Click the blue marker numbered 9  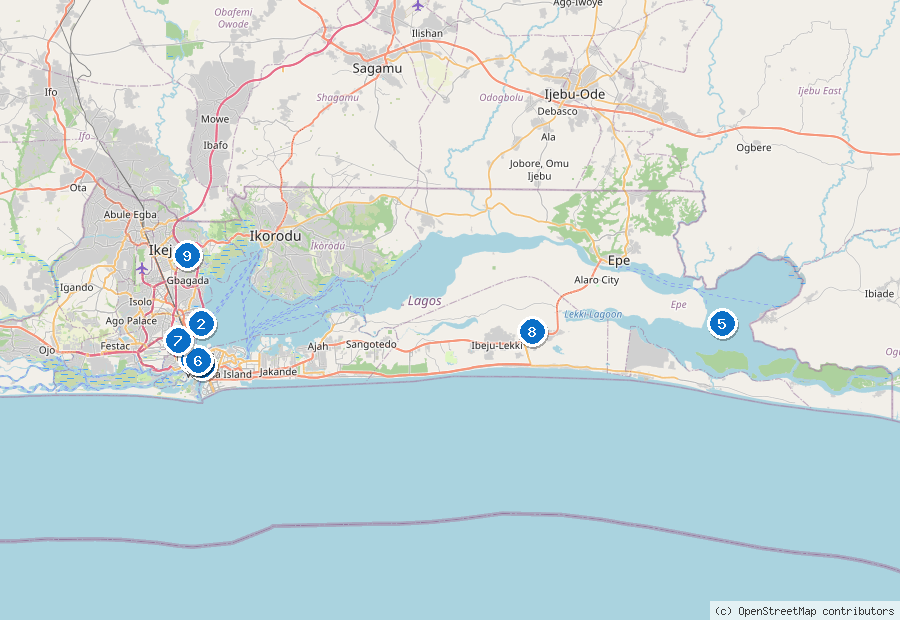click(187, 256)
